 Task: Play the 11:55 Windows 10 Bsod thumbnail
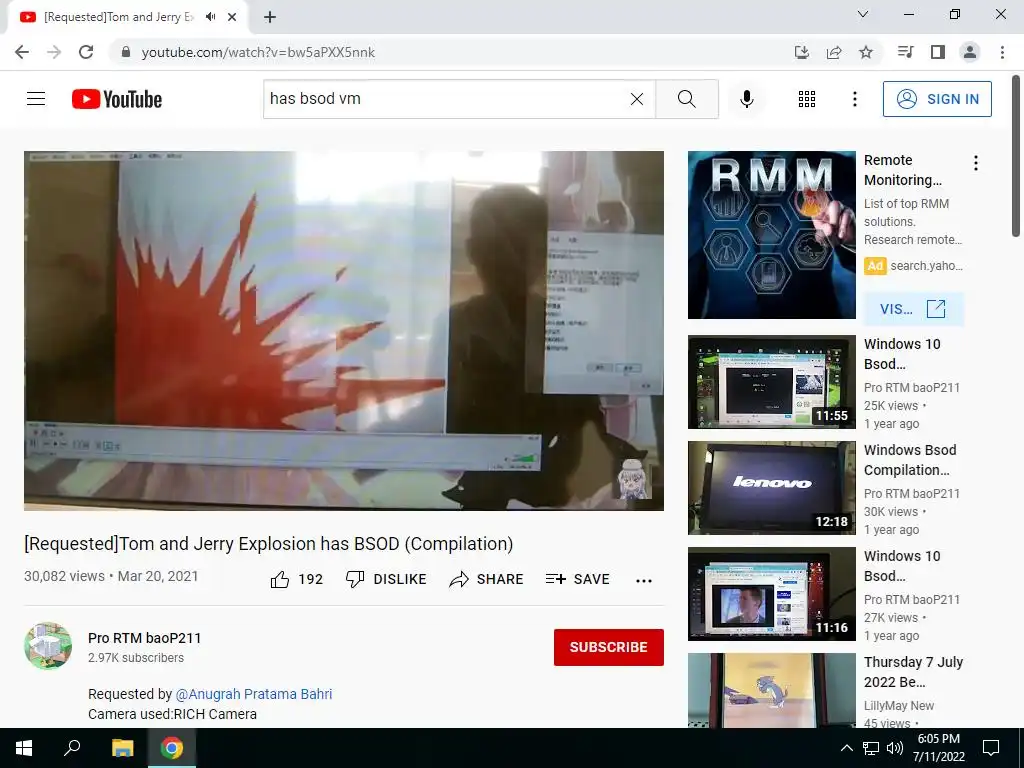tap(771, 382)
